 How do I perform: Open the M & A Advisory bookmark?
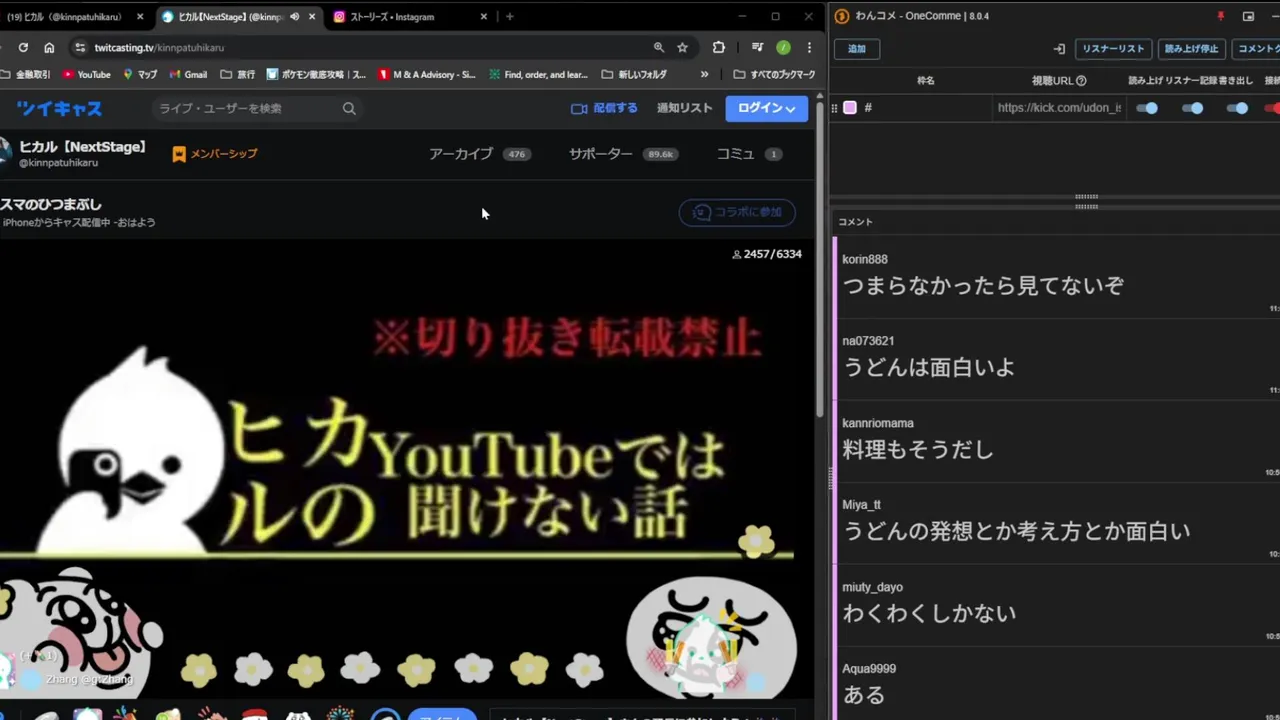coord(426,74)
